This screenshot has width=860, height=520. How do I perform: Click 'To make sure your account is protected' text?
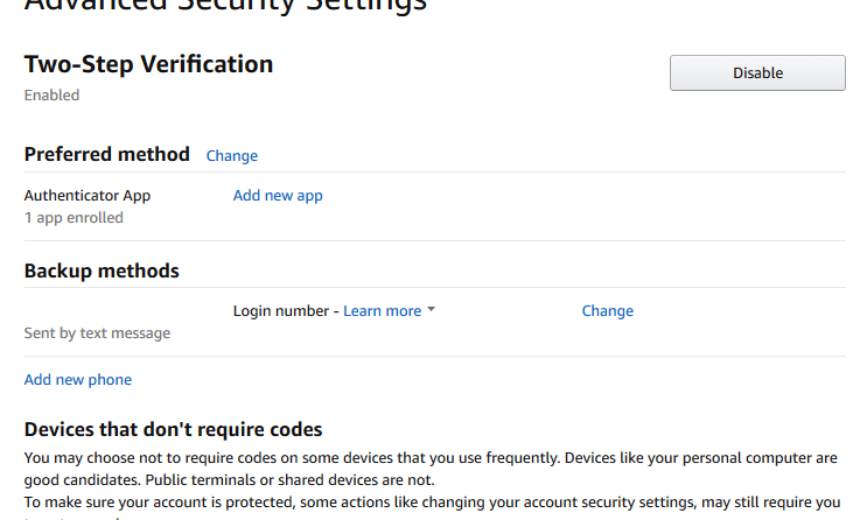point(300,501)
